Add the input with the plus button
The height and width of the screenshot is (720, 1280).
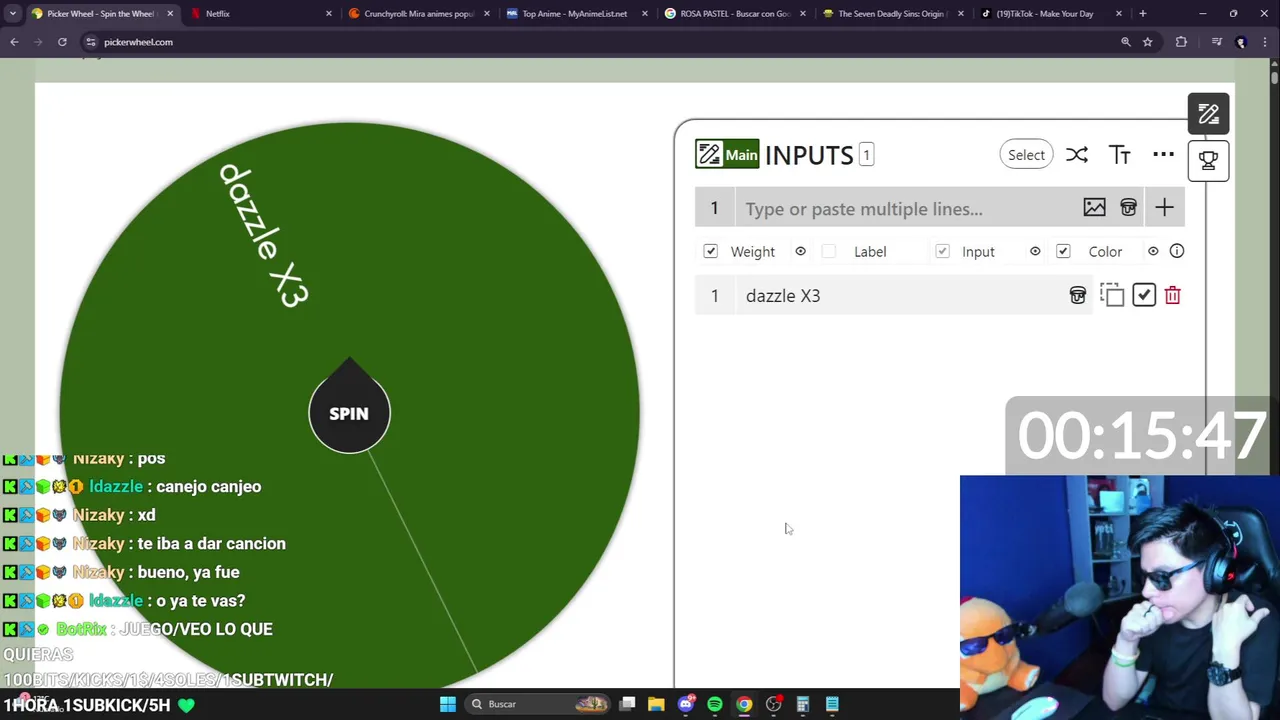1164,208
